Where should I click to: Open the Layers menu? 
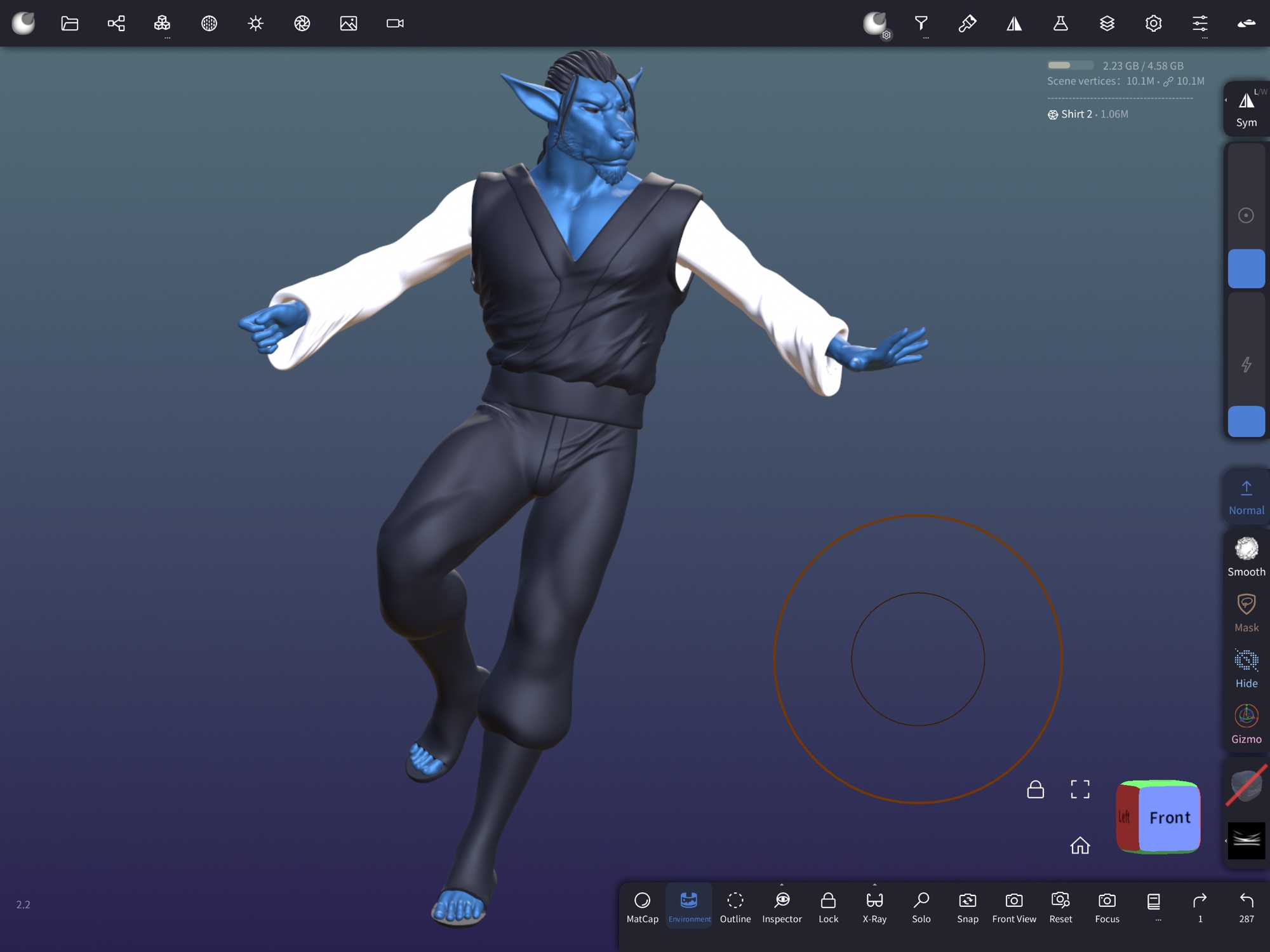click(x=1107, y=23)
